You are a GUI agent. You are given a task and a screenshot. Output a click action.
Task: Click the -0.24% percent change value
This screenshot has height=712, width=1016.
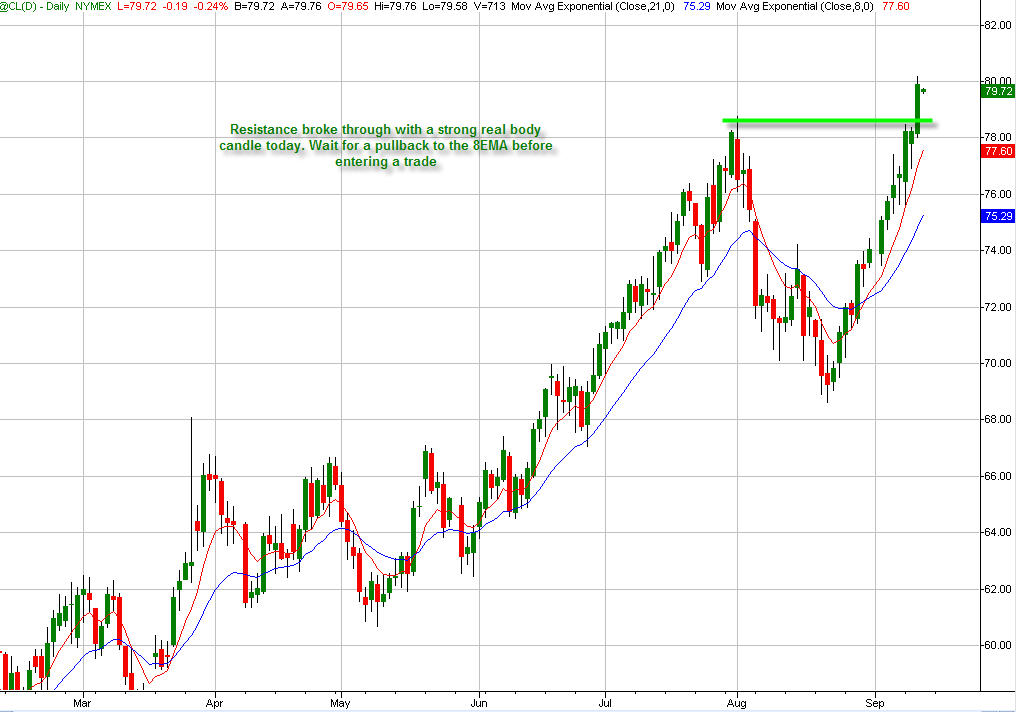pos(211,6)
